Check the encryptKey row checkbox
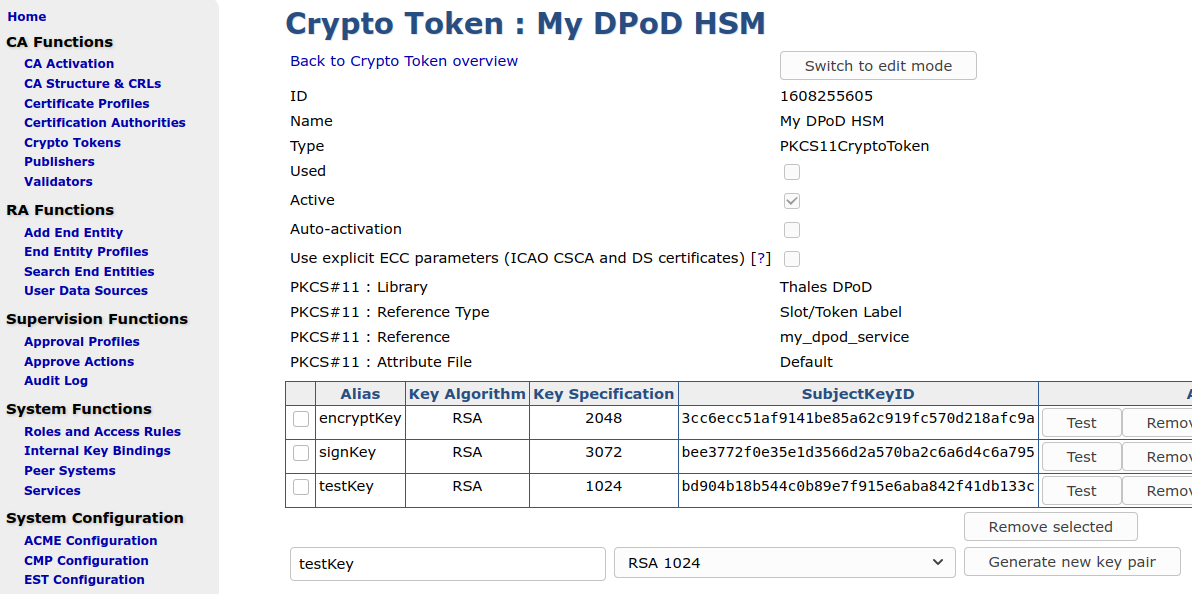Screen dimensions: 1192x594 [x=301, y=420]
